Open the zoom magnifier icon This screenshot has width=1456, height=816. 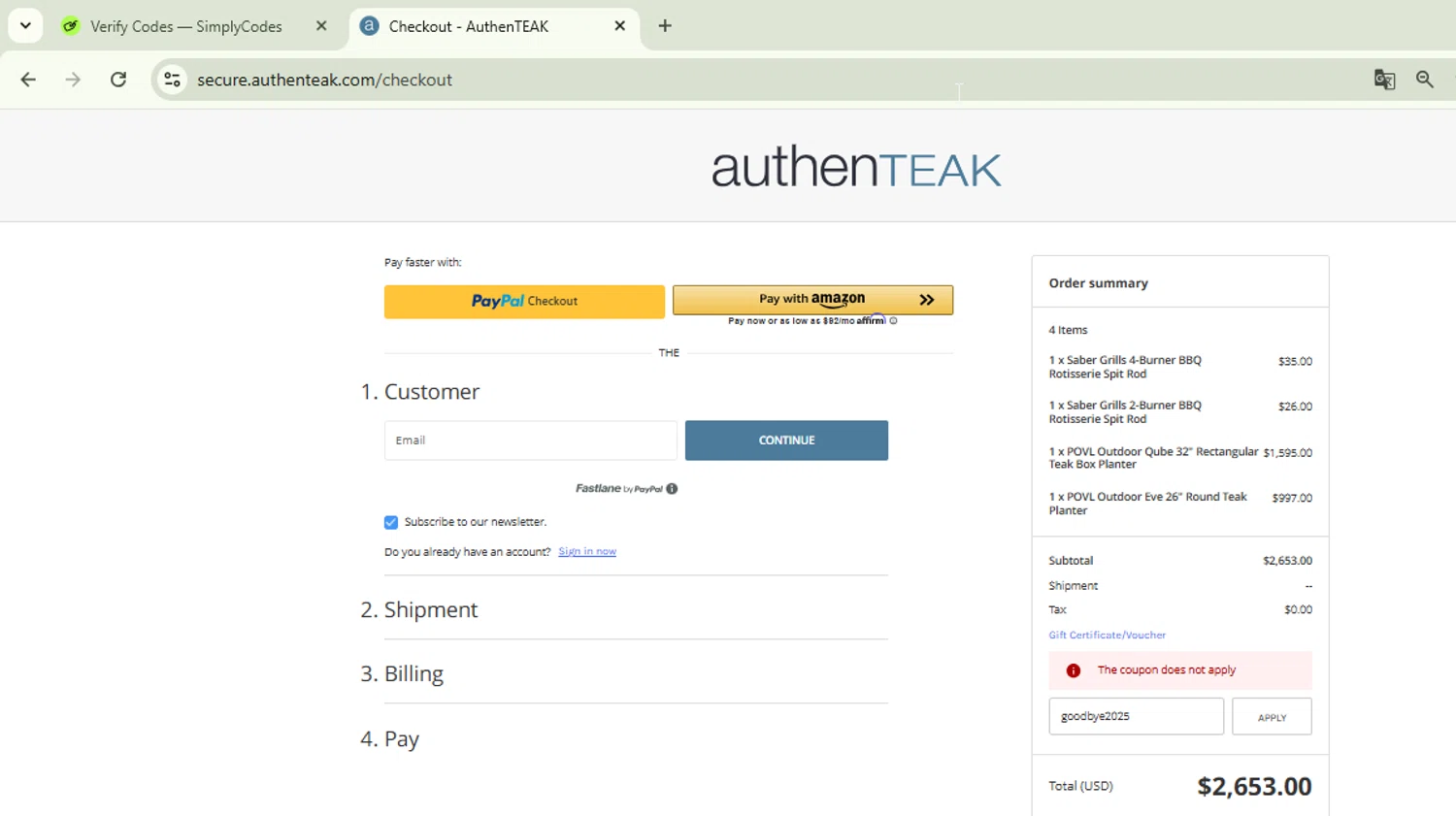click(1424, 80)
